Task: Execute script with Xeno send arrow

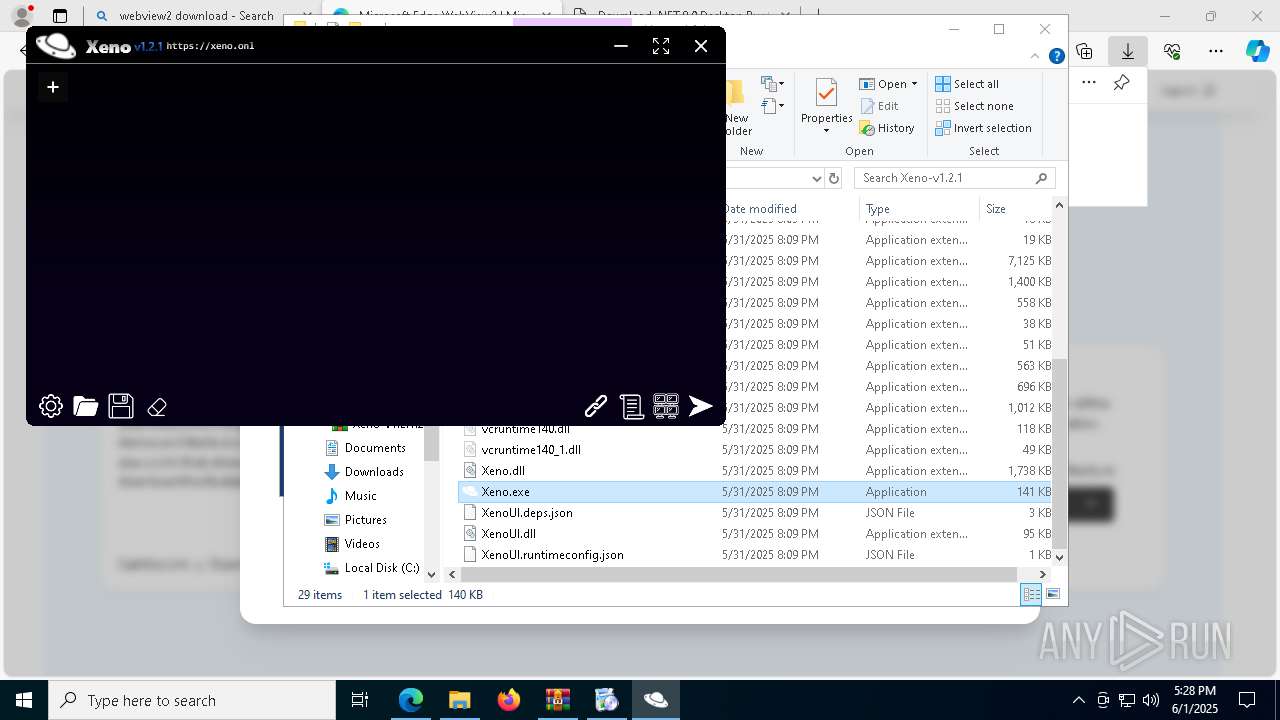Action: click(x=701, y=405)
